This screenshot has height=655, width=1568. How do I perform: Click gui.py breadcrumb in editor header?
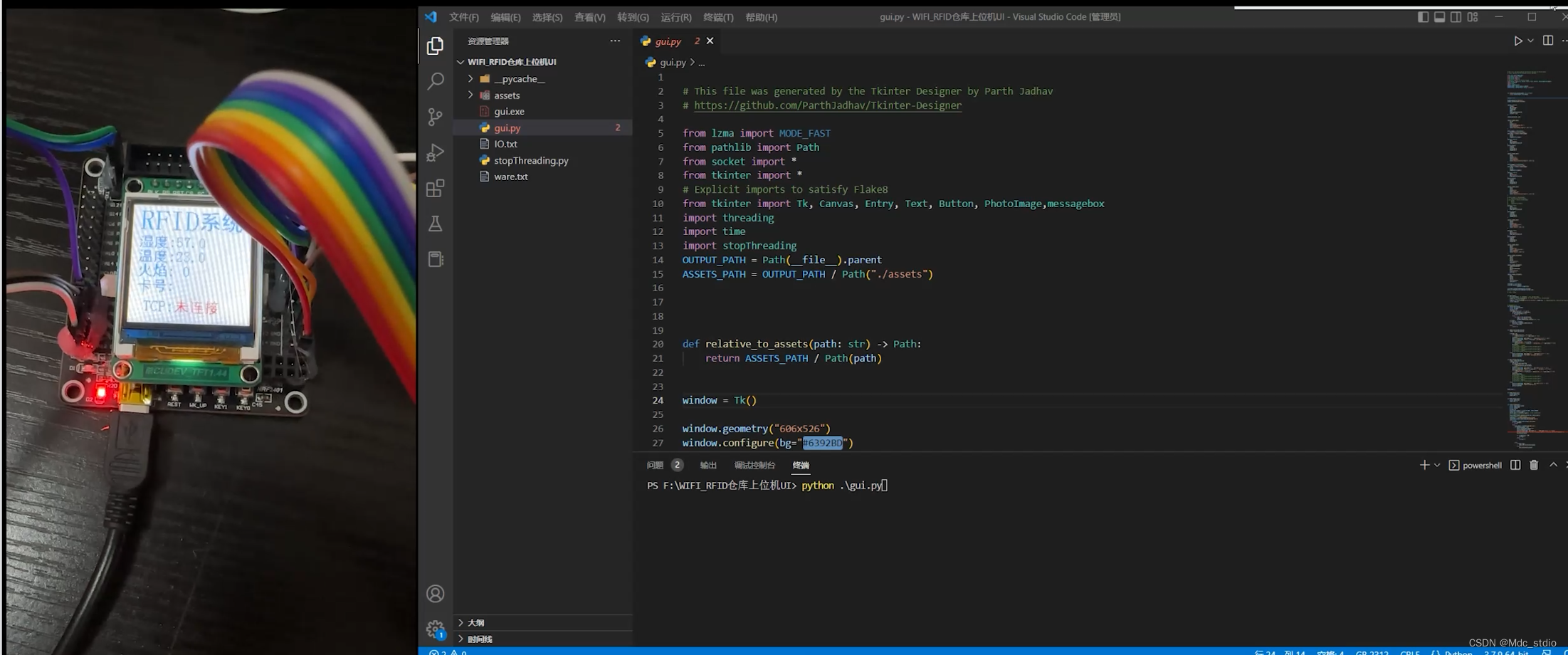pyautogui.click(x=673, y=63)
